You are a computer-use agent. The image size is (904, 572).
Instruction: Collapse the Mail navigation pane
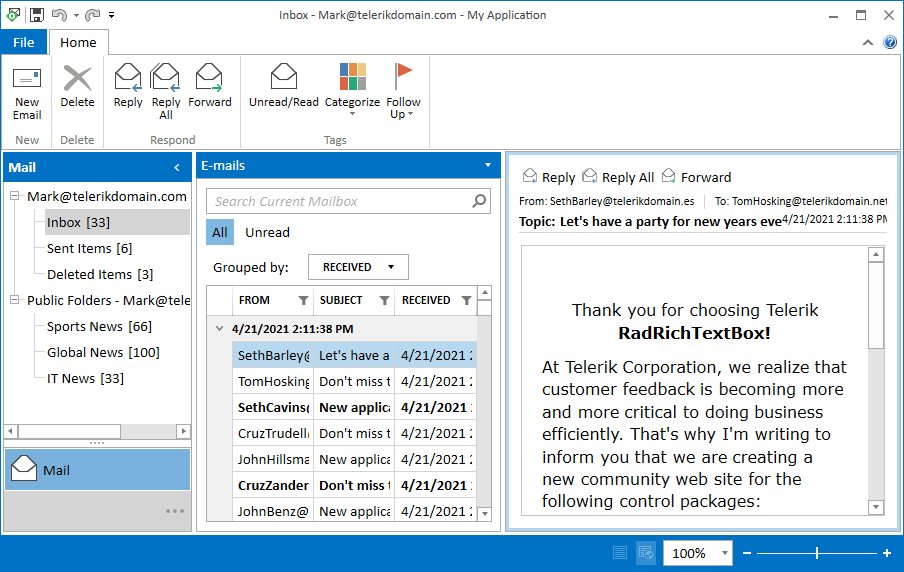(x=177, y=167)
